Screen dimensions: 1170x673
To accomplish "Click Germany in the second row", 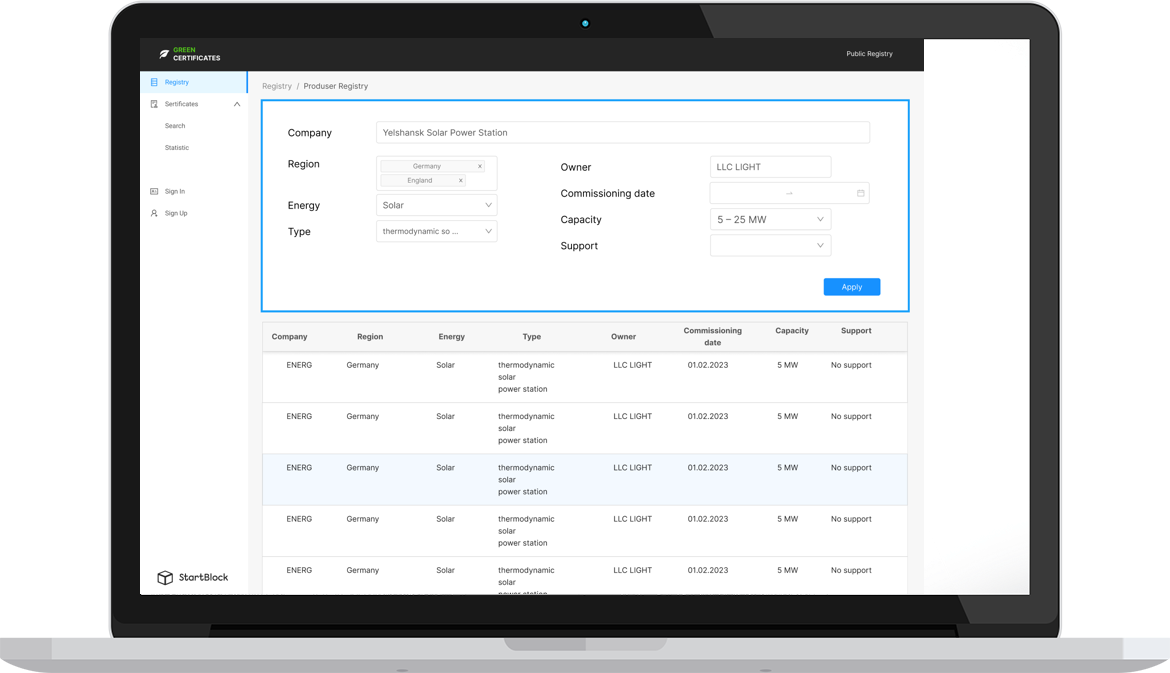I will coord(363,416).
